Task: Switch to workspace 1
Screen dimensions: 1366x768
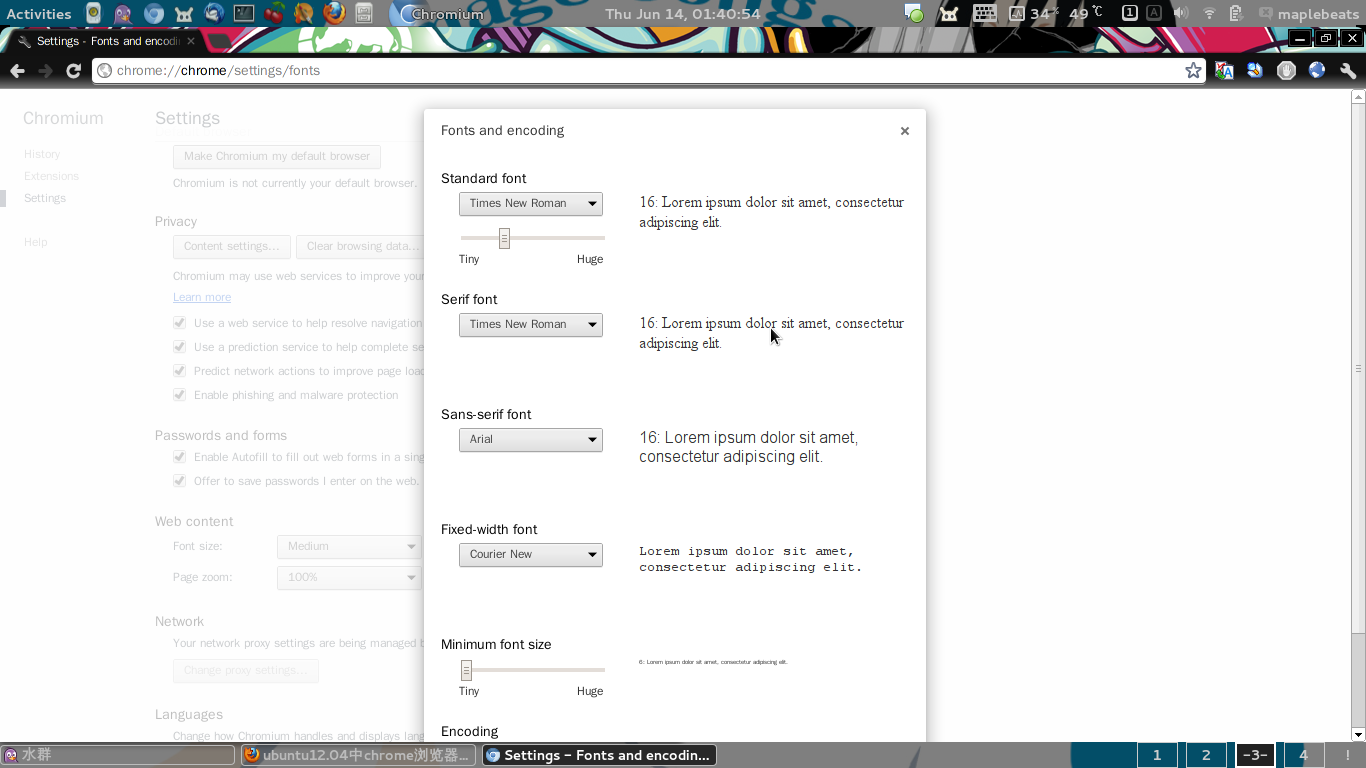Action: (1157, 755)
